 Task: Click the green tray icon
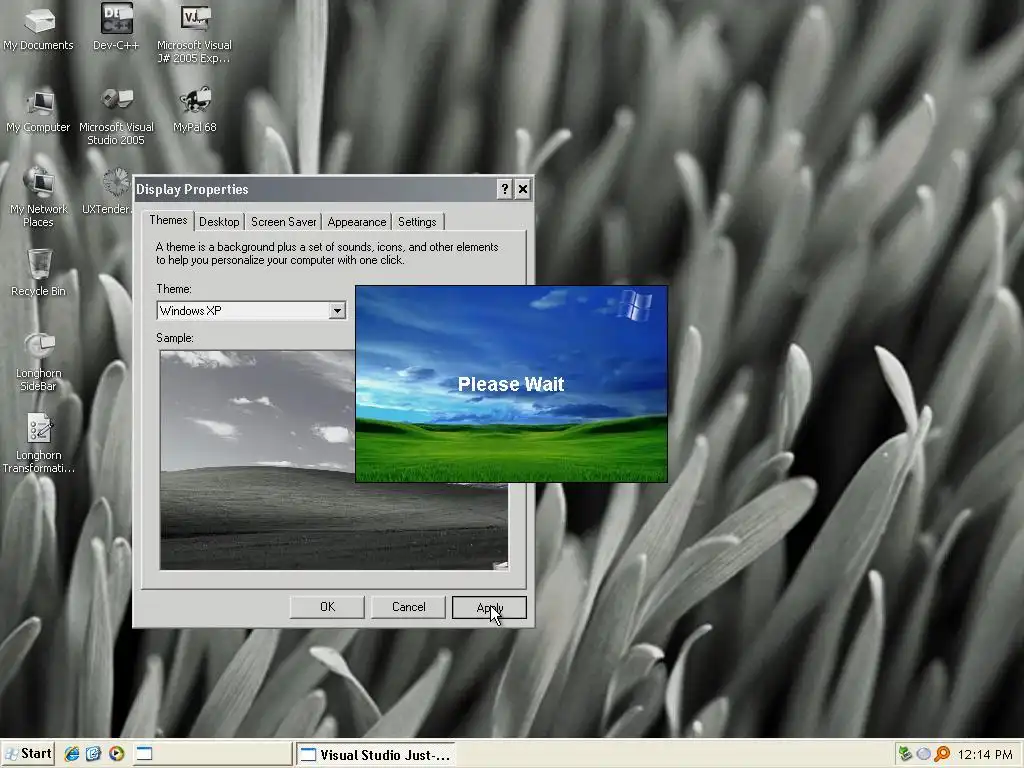click(x=904, y=754)
